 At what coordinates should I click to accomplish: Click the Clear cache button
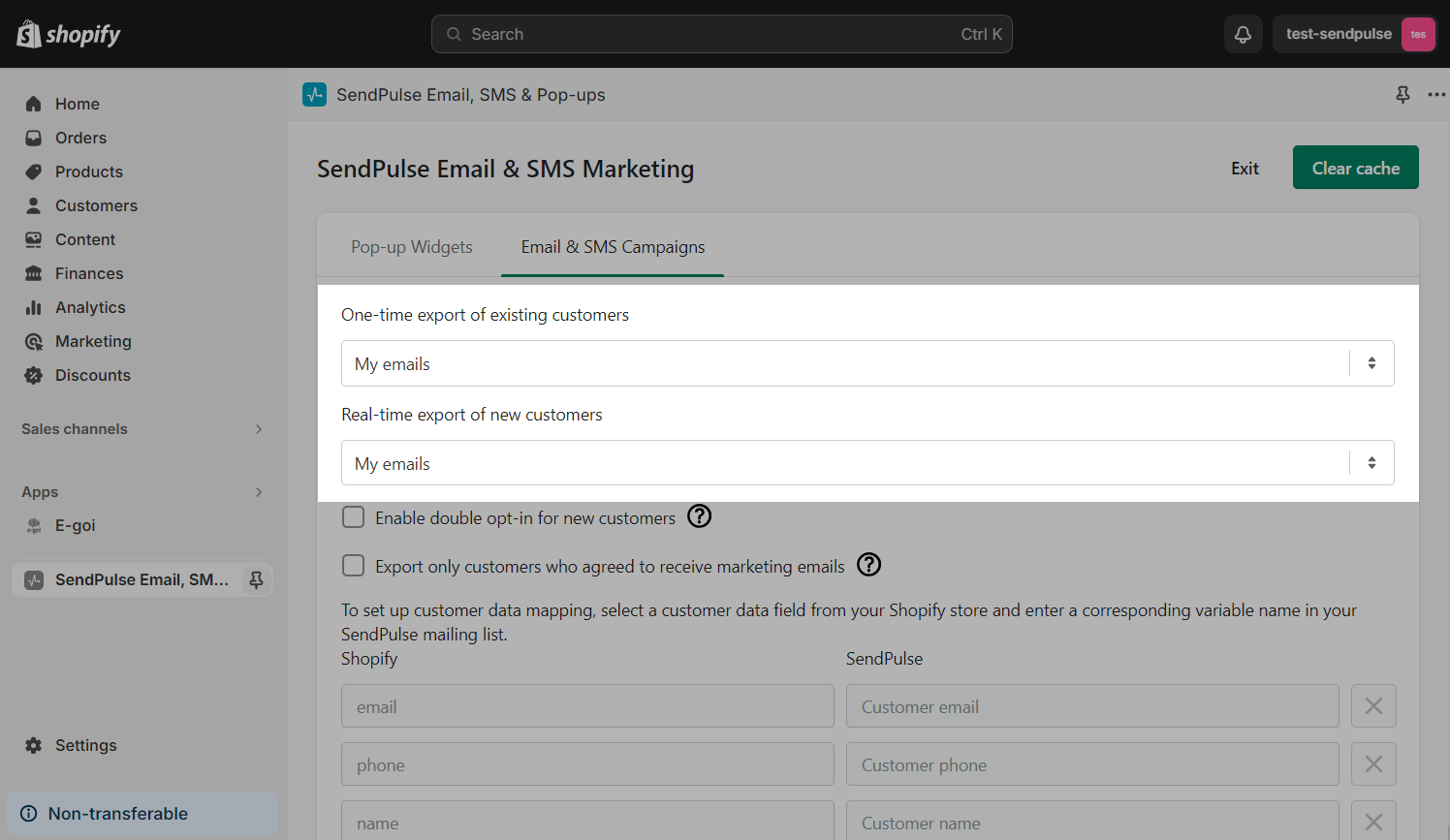click(x=1355, y=168)
